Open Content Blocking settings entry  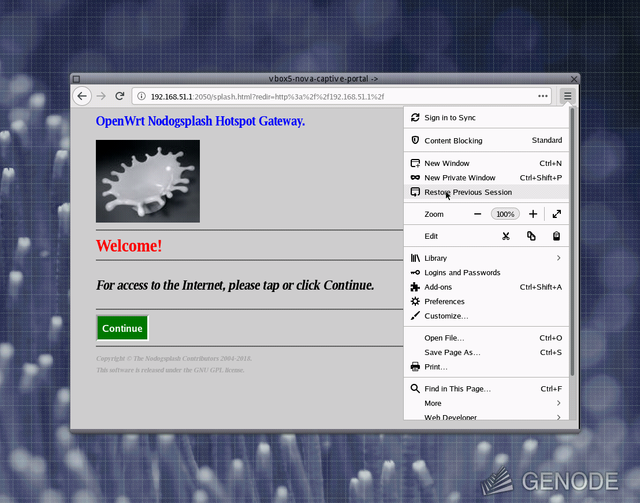pos(487,140)
